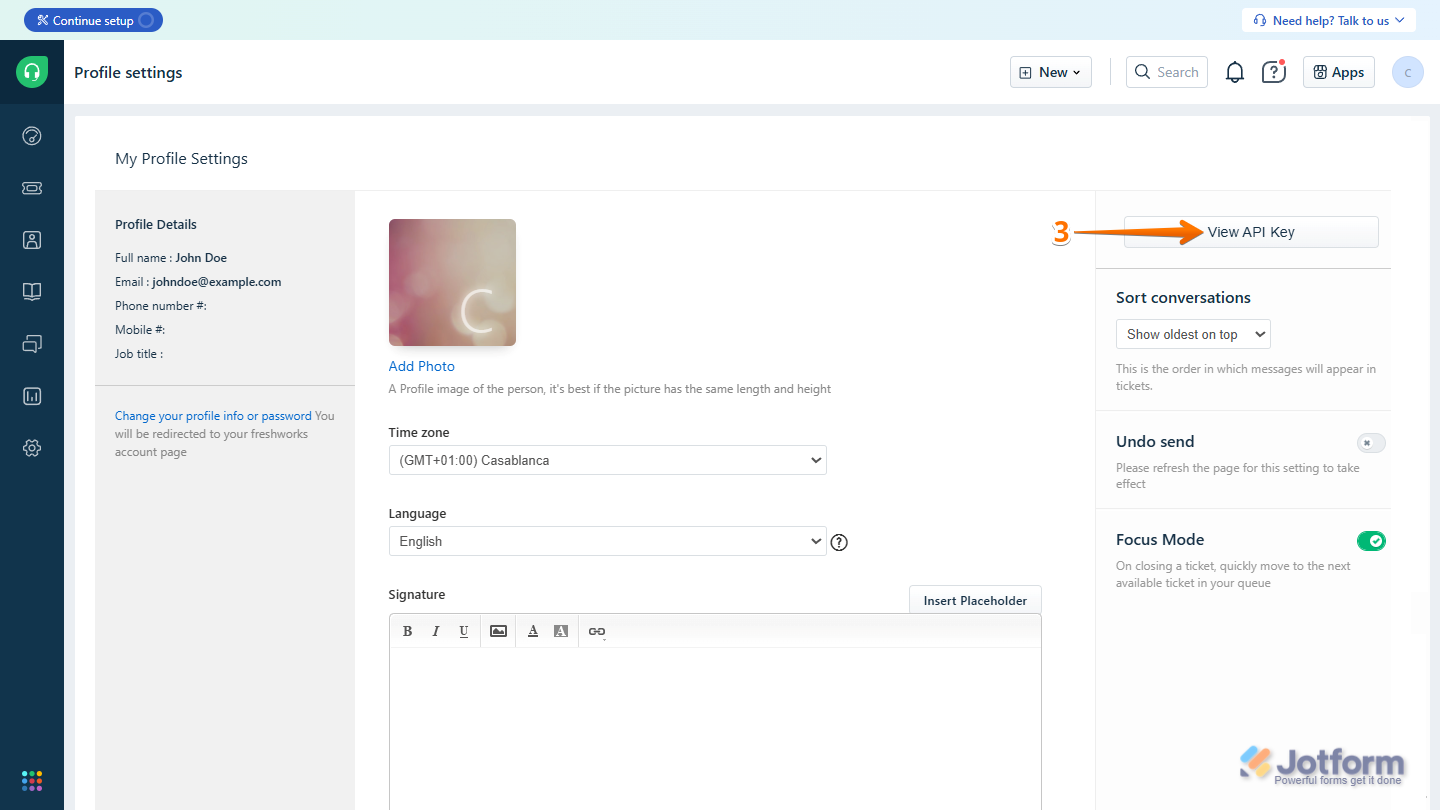Click the Change your profile info or password link
This screenshot has width=1440, height=810.
213,416
